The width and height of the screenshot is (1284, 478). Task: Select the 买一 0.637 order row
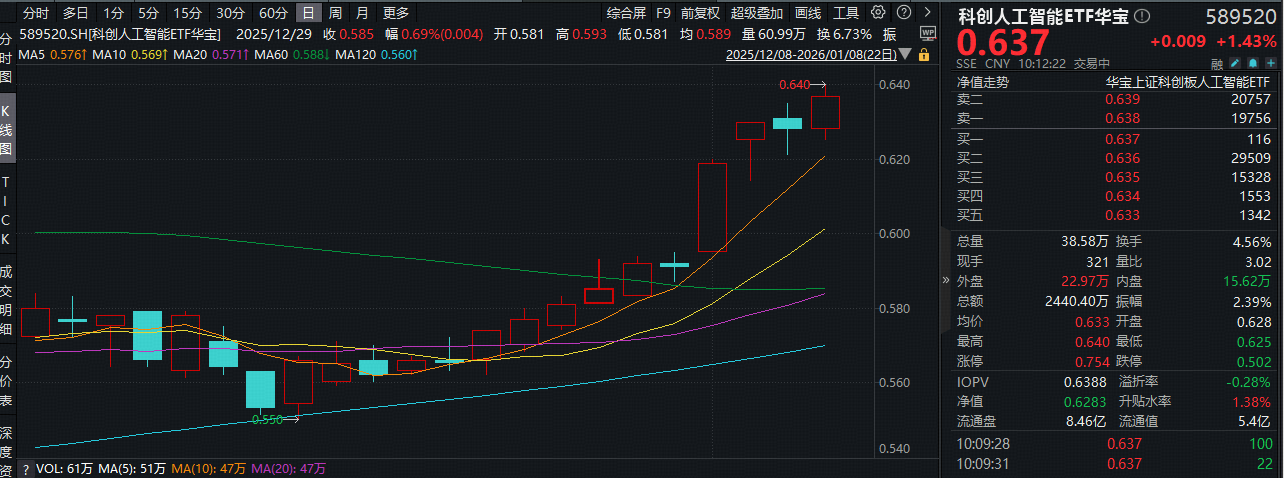coord(1113,139)
